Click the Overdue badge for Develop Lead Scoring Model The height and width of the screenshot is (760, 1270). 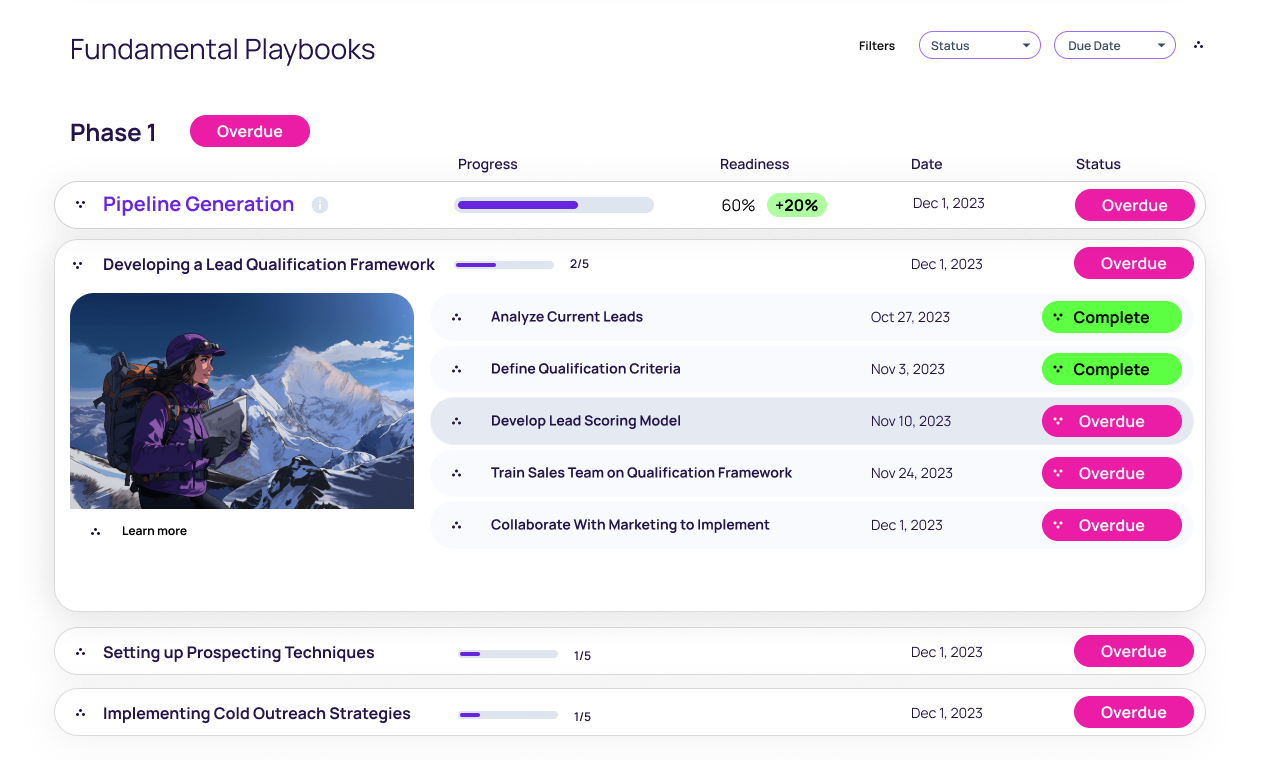1111,421
